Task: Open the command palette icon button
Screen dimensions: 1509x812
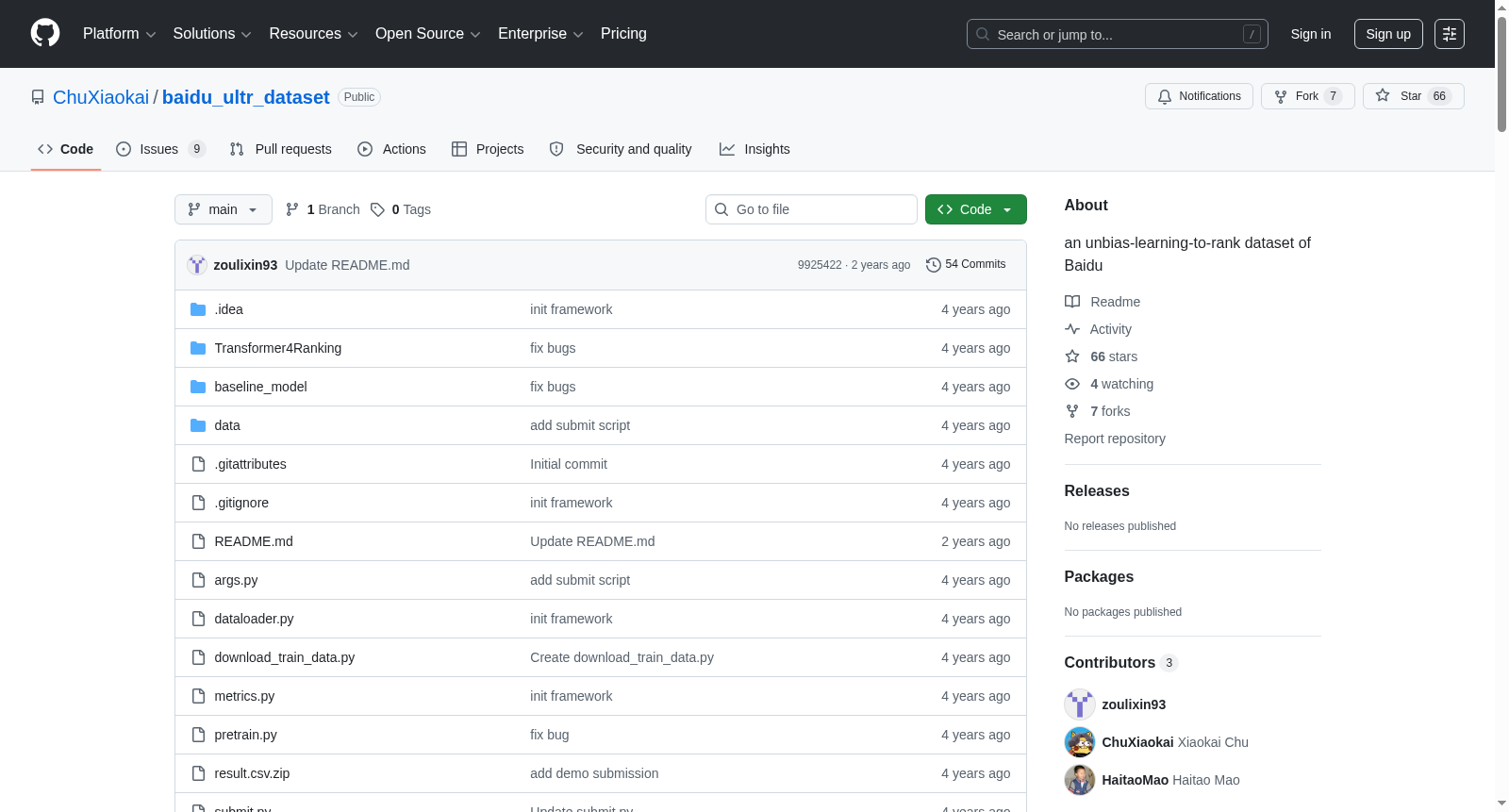Action: click(x=1450, y=34)
